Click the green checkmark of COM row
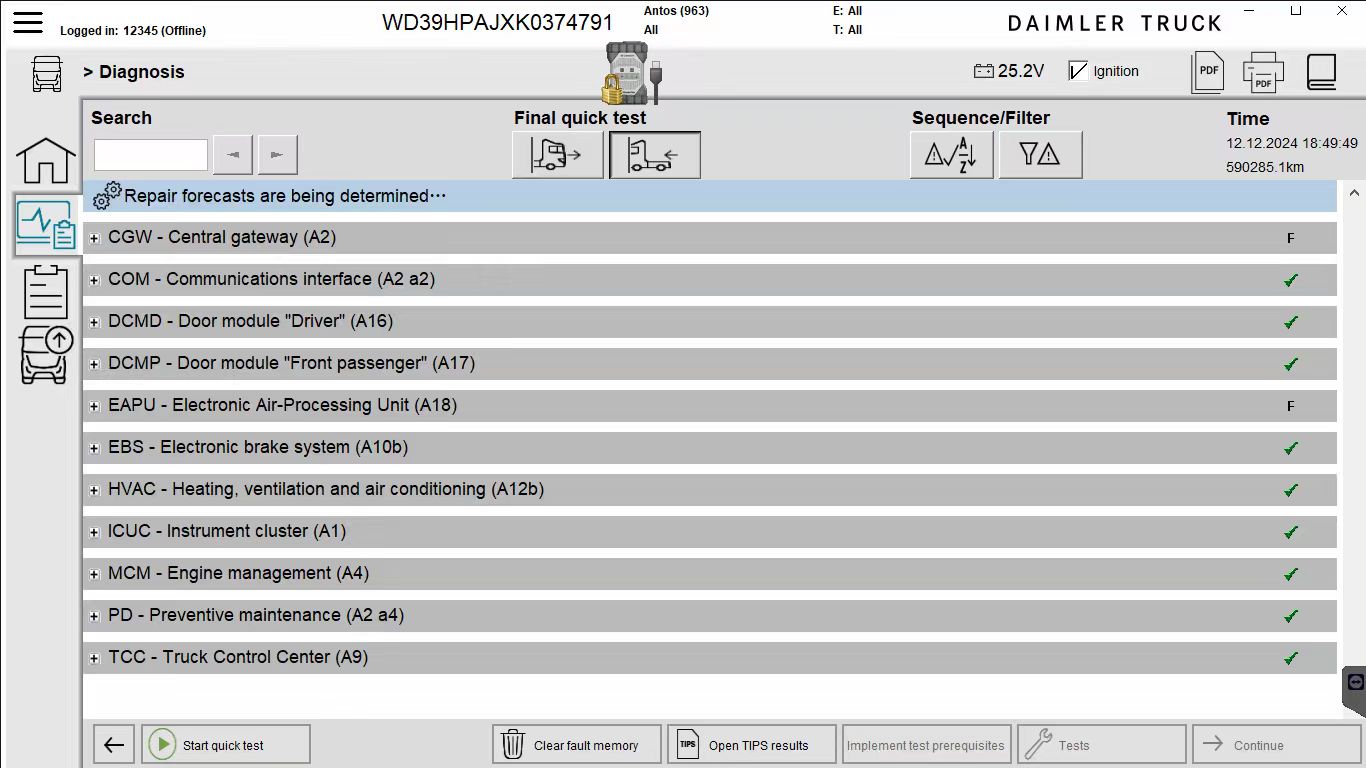Screen dimensions: 1366x768 pyautogui.click(x=1291, y=280)
